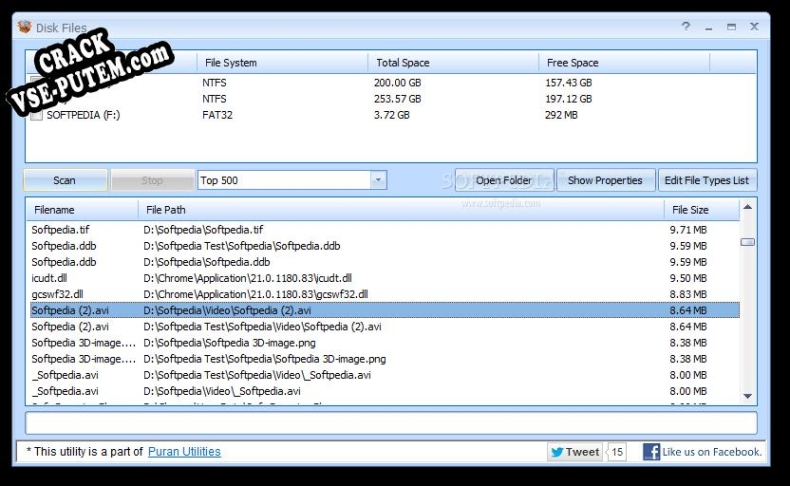The height and width of the screenshot is (486, 790).
Task: Select Softpedia Test\Softpedia\Video\_Softpedia.avi path row
Action: 384,375
